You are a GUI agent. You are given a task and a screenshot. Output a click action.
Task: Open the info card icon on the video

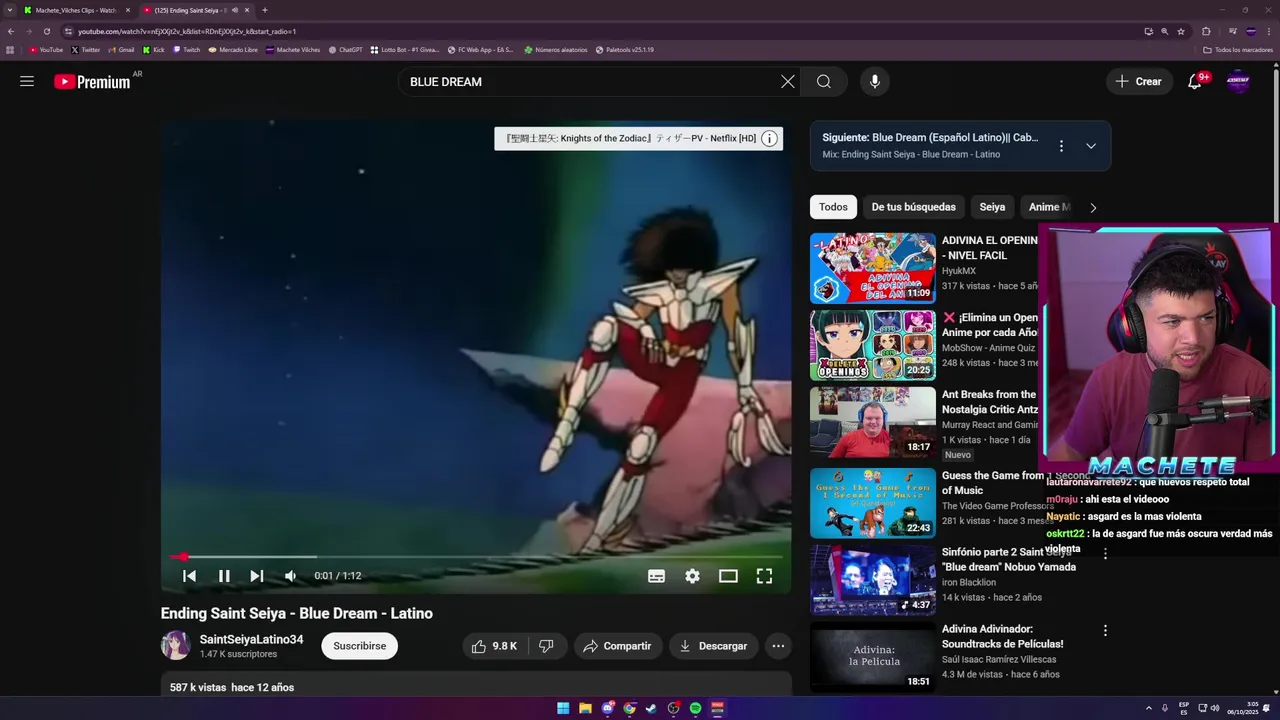[769, 139]
